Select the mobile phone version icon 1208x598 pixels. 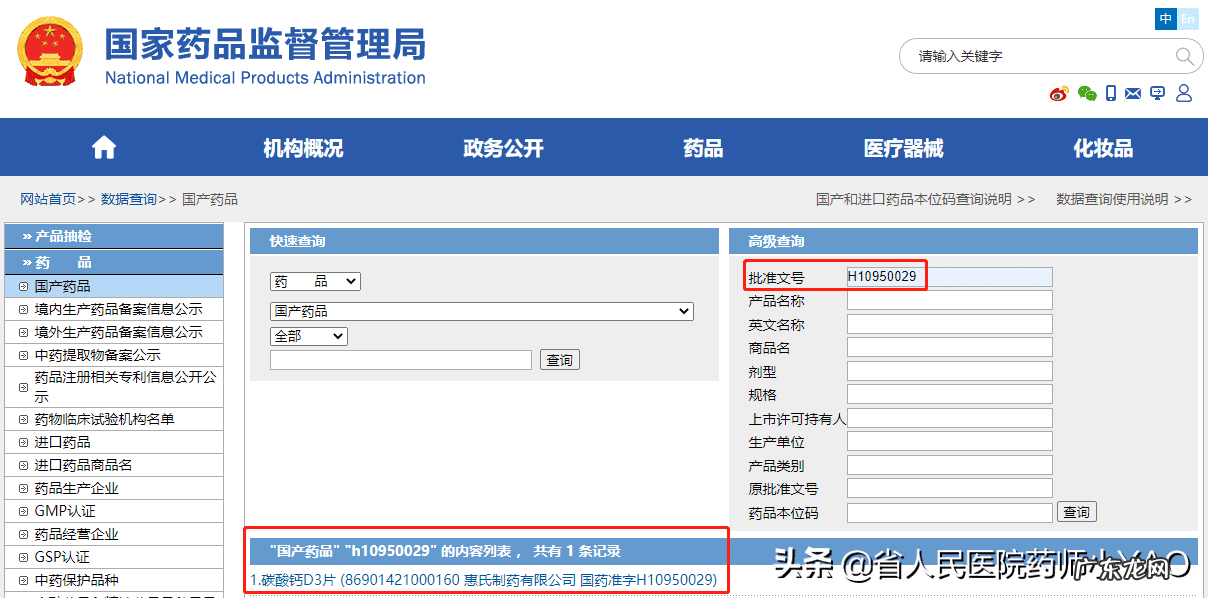(x=1111, y=93)
